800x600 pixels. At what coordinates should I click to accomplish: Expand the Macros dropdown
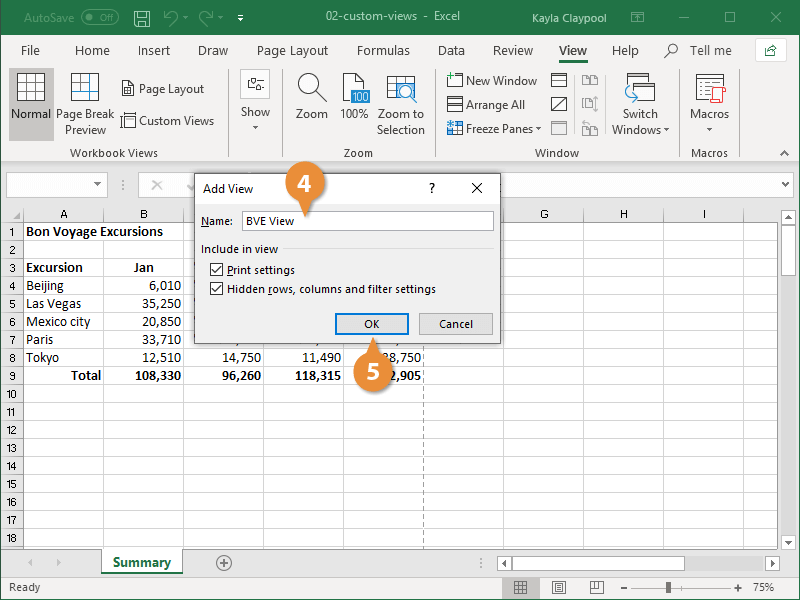709,105
